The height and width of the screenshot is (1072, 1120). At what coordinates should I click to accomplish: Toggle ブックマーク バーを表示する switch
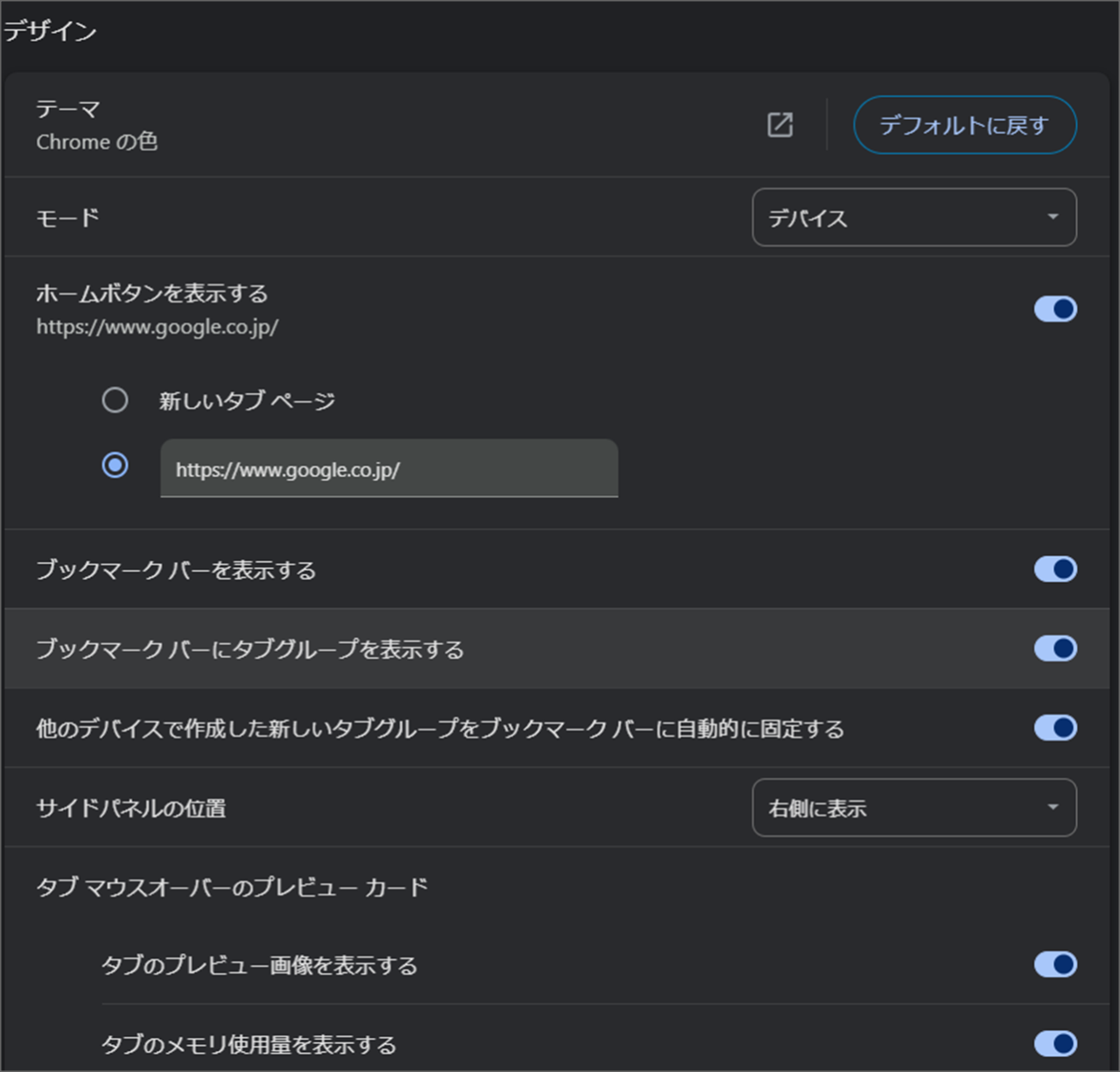[1055, 570]
